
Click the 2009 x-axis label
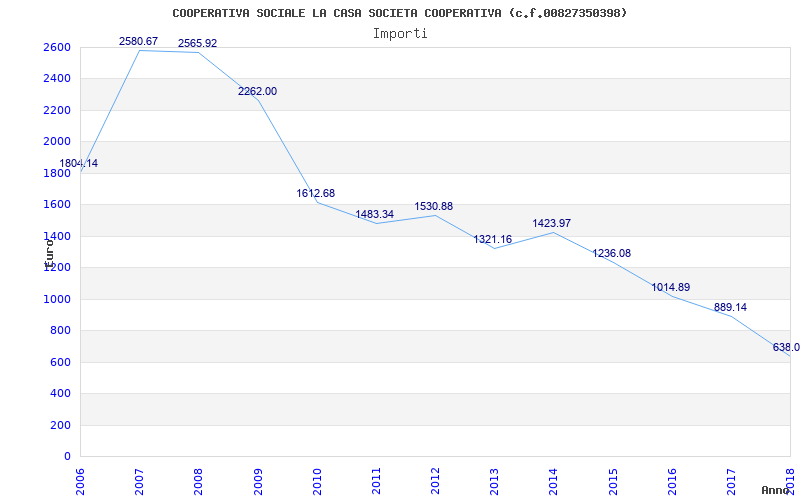pos(258,481)
